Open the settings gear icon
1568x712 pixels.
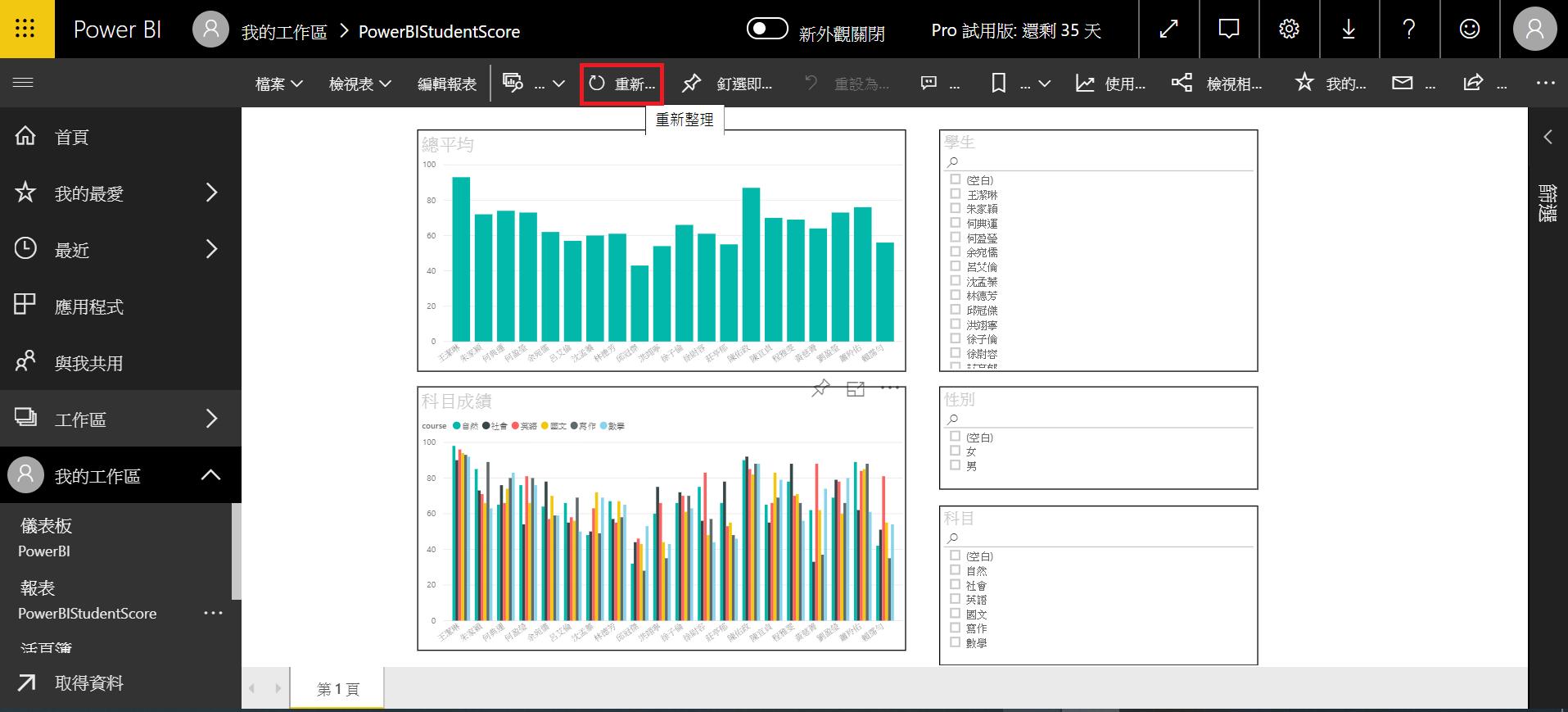tap(1289, 29)
